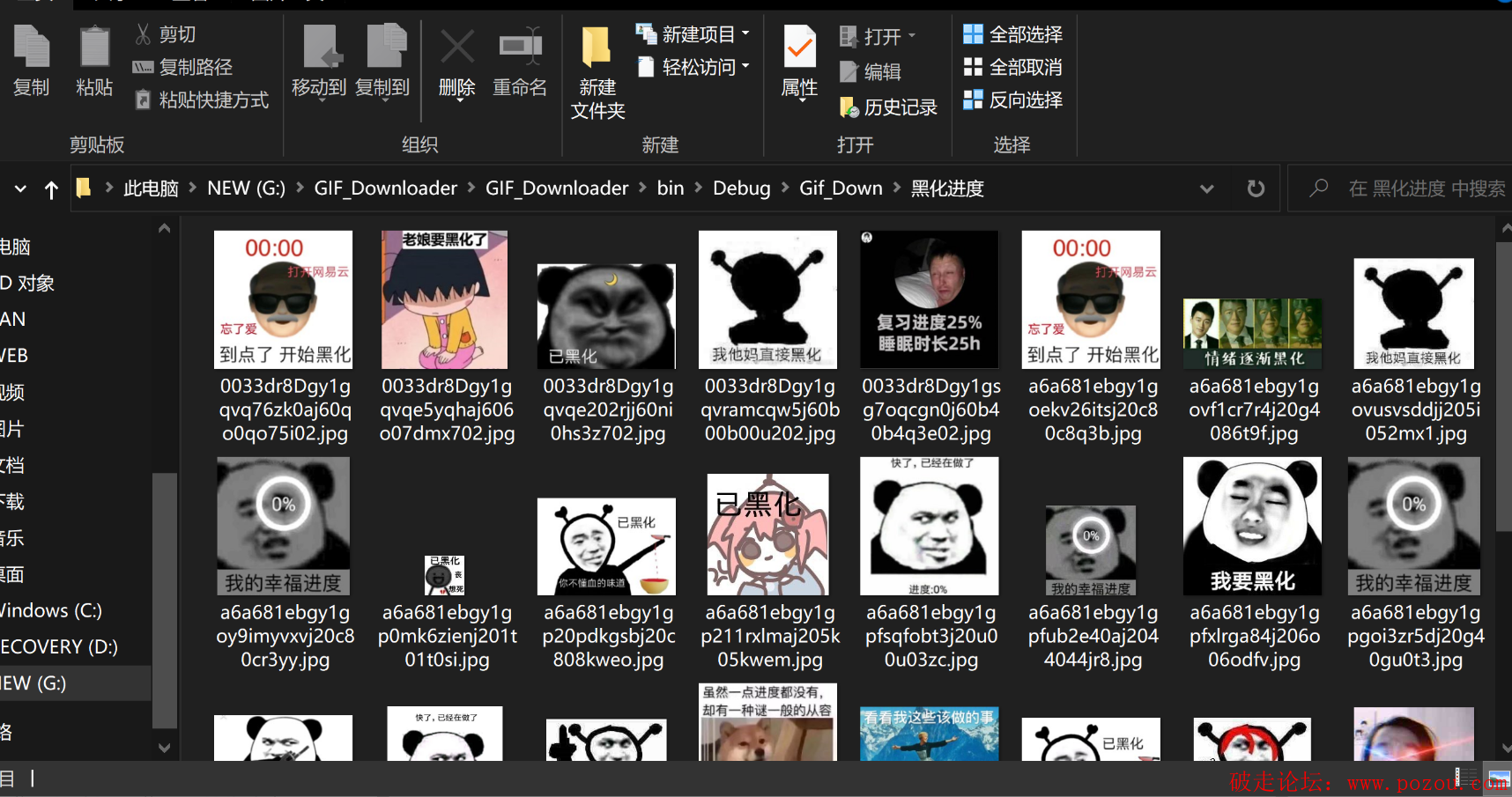Click navigation pane scroll down arrow
Image resolution: width=1512 pixels, height=797 pixels.
coord(164,748)
